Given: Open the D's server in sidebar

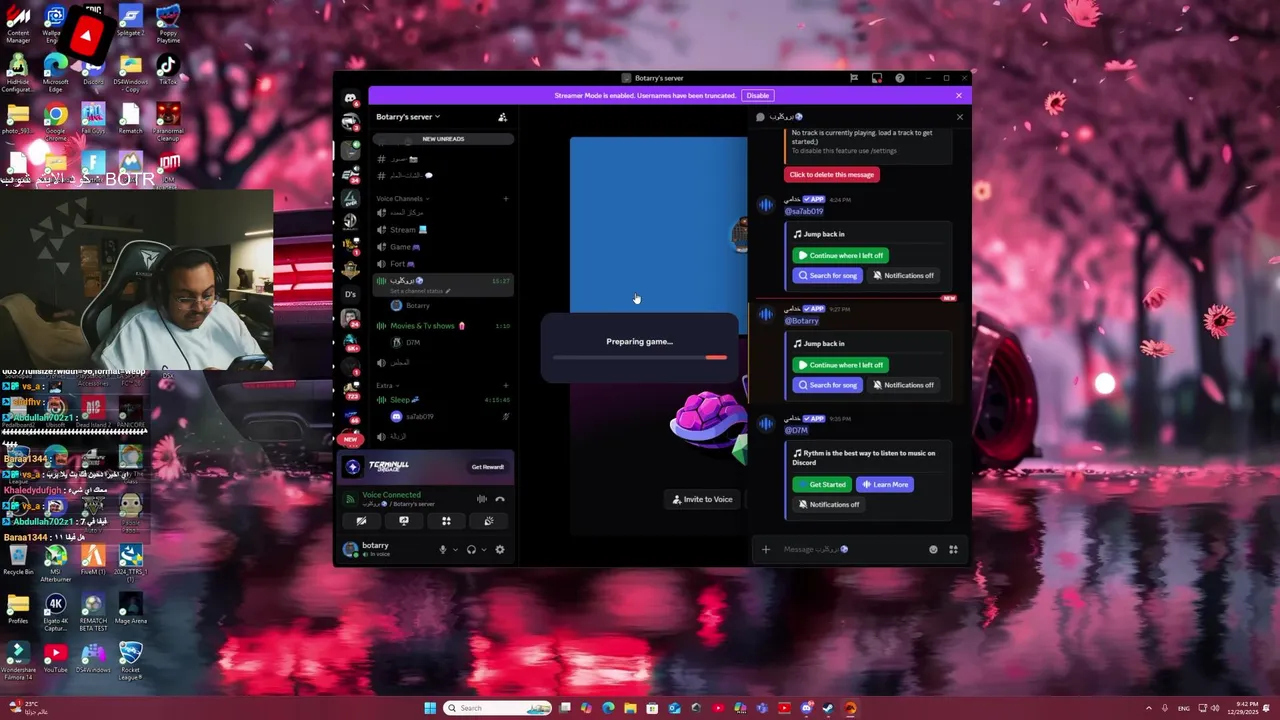Looking at the screenshot, I should click(350, 294).
